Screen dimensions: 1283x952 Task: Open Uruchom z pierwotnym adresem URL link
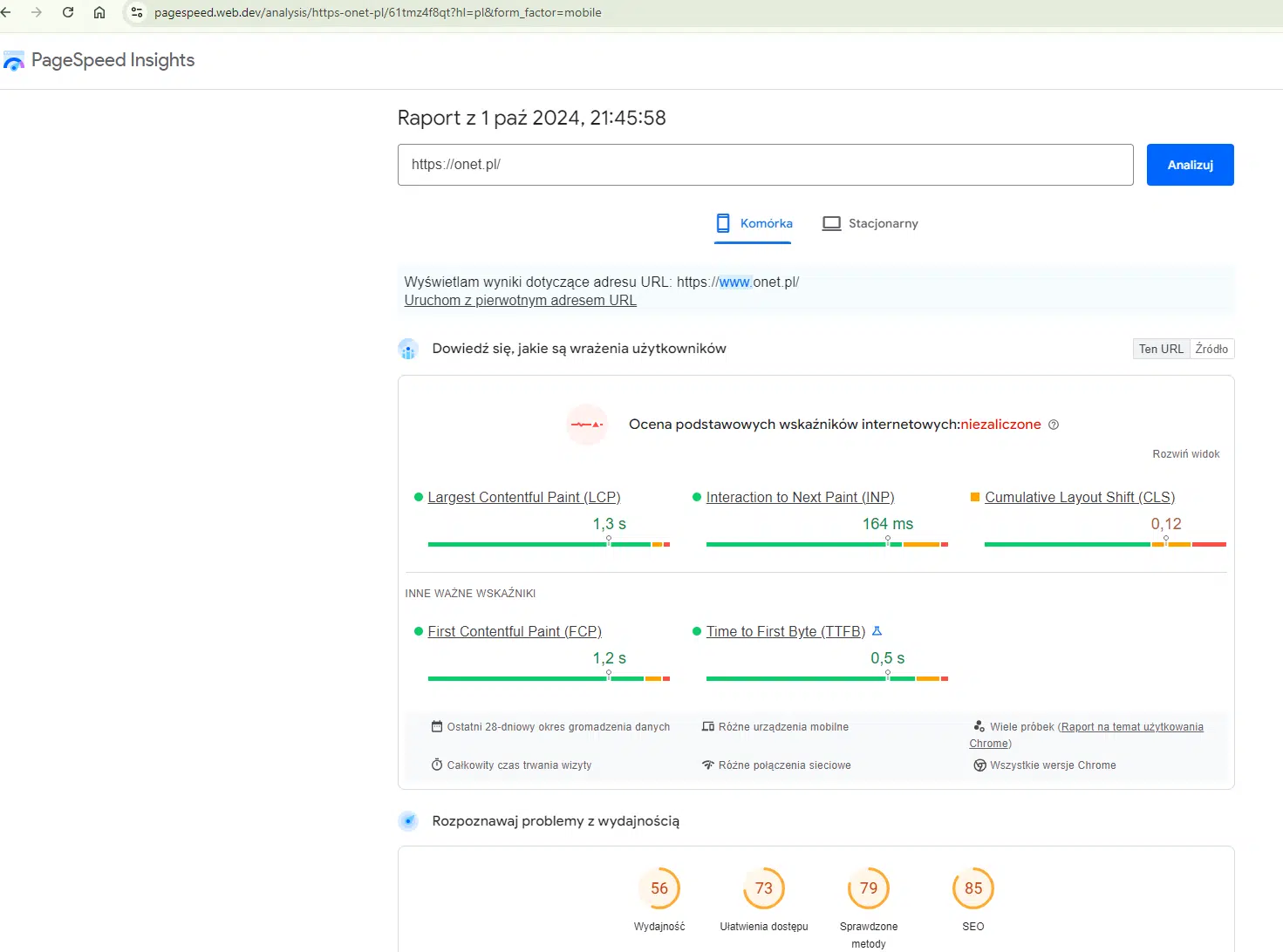pos(521,300)
